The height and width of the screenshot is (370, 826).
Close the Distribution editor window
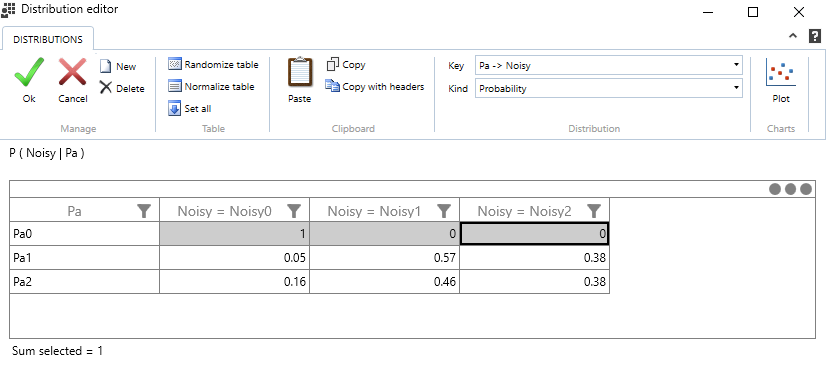pyautogui.click(x=799, y=12)
